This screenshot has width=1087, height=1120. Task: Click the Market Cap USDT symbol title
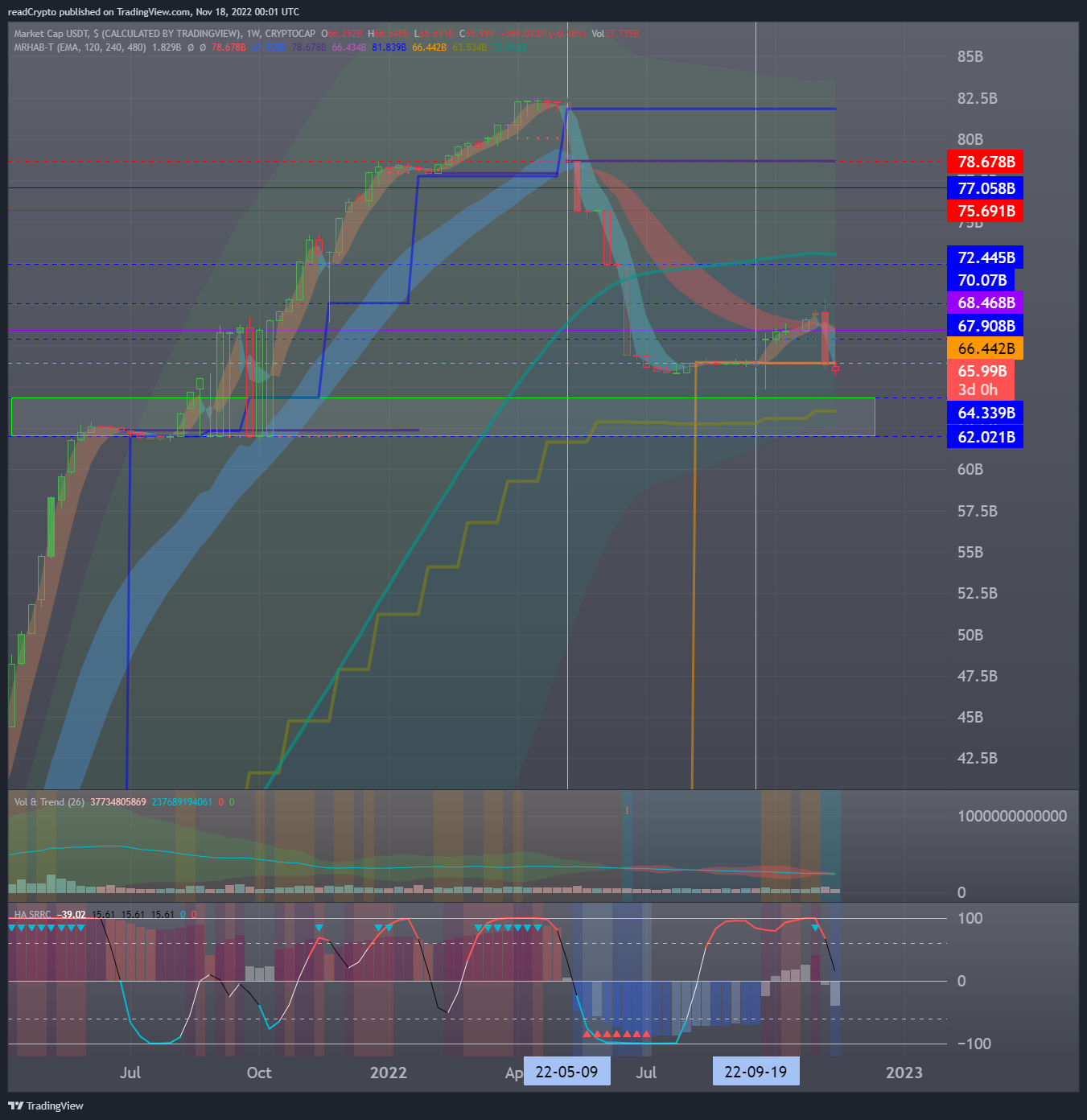[x=51, y=34]
